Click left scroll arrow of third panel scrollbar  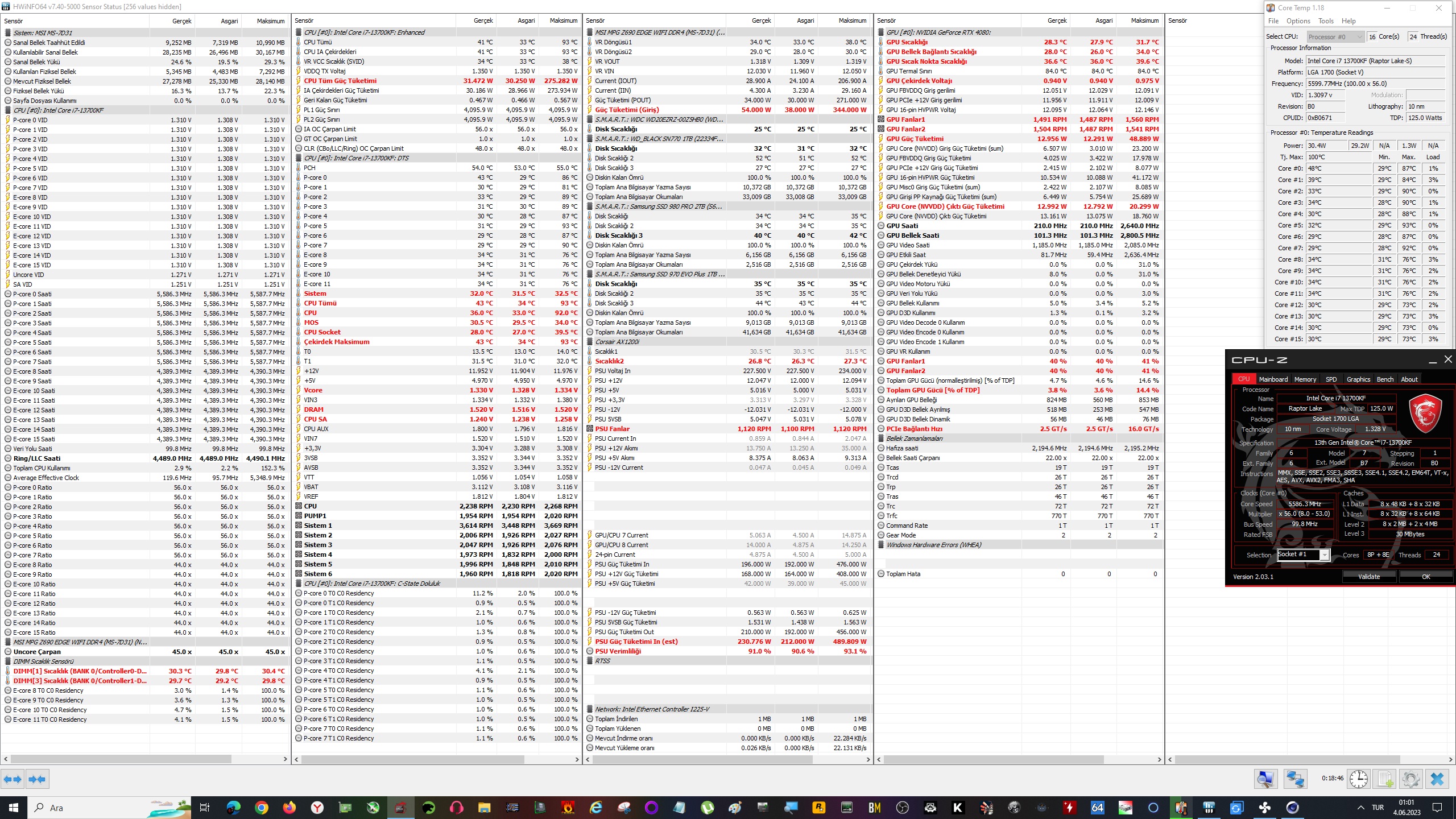tap(589, 759)
